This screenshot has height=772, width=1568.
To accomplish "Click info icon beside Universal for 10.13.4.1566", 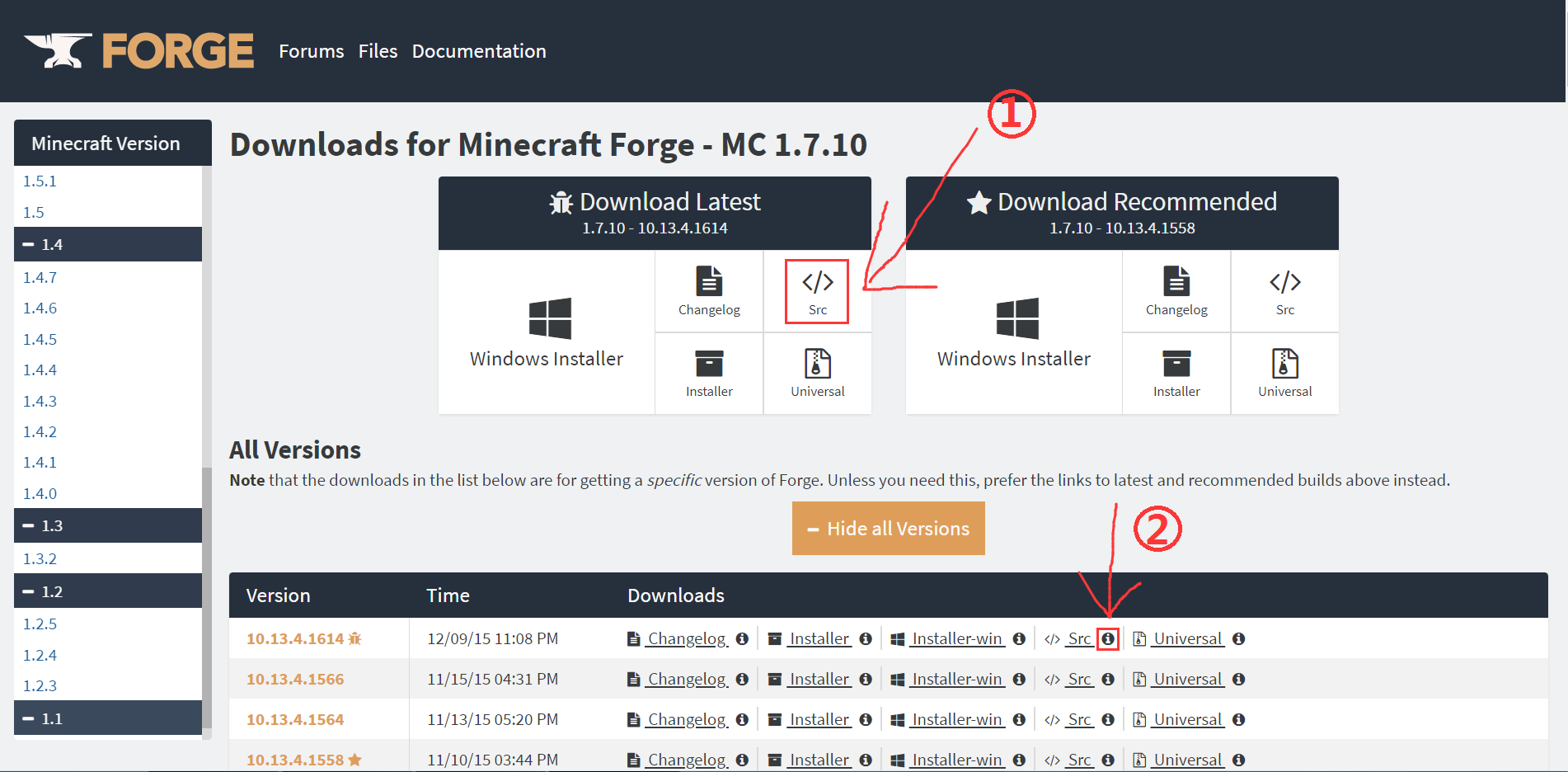I will pyautogui.click(x=1238, y=679).
